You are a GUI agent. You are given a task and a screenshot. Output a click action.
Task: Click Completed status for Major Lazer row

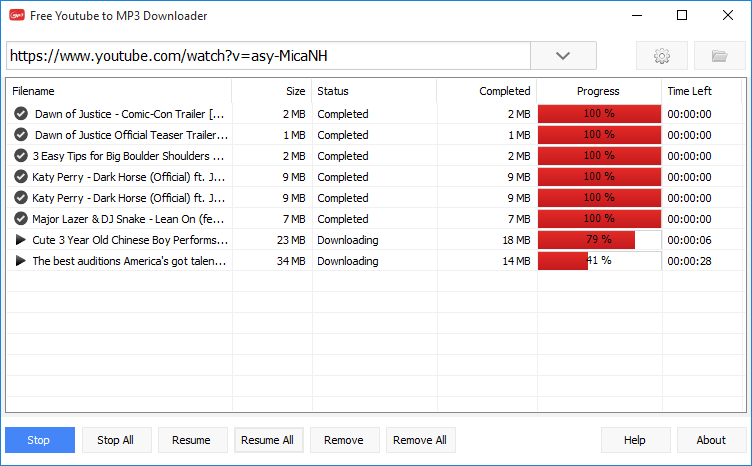pos(343,219)
